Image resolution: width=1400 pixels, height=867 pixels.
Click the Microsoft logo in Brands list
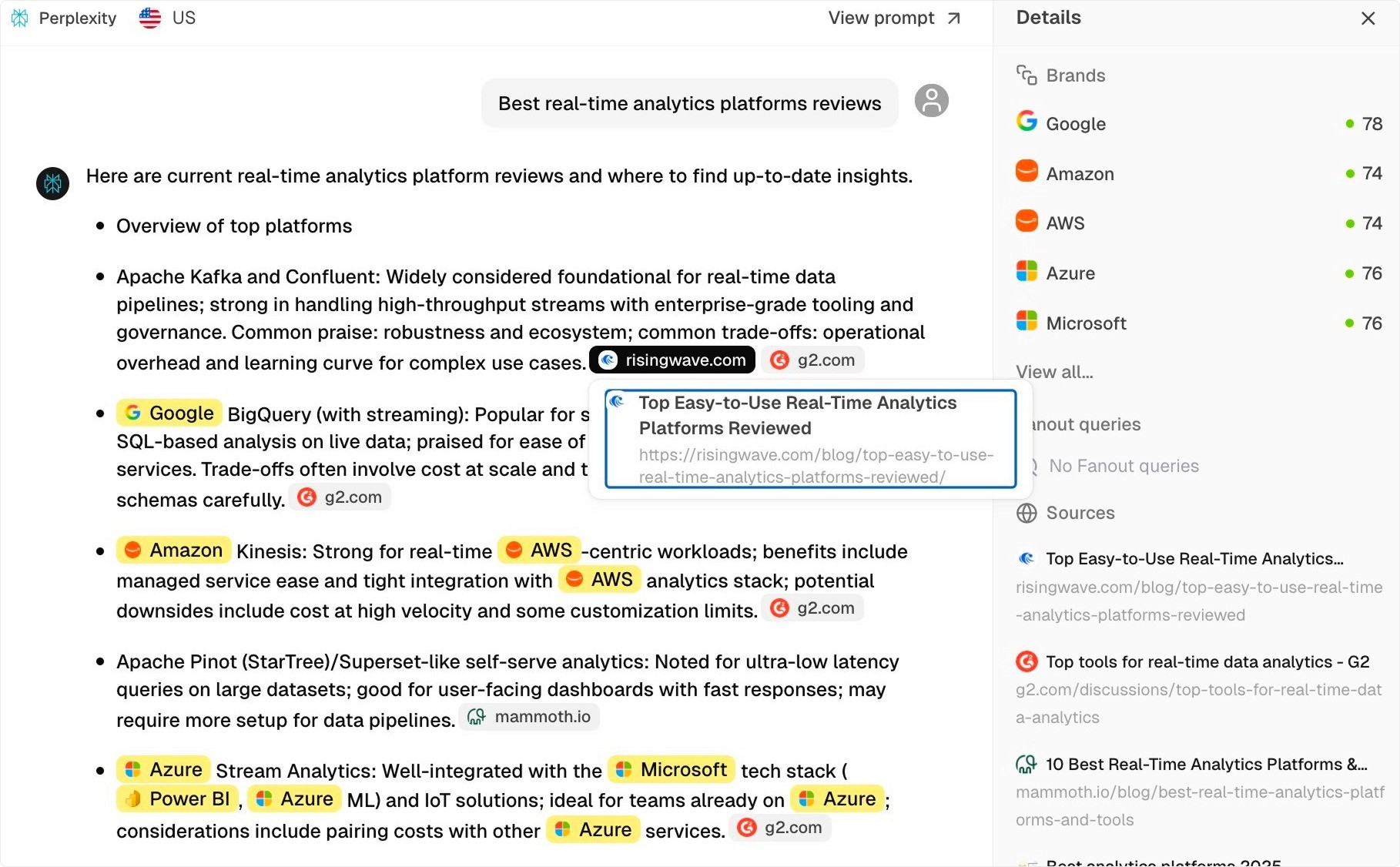click(1027, 320)
